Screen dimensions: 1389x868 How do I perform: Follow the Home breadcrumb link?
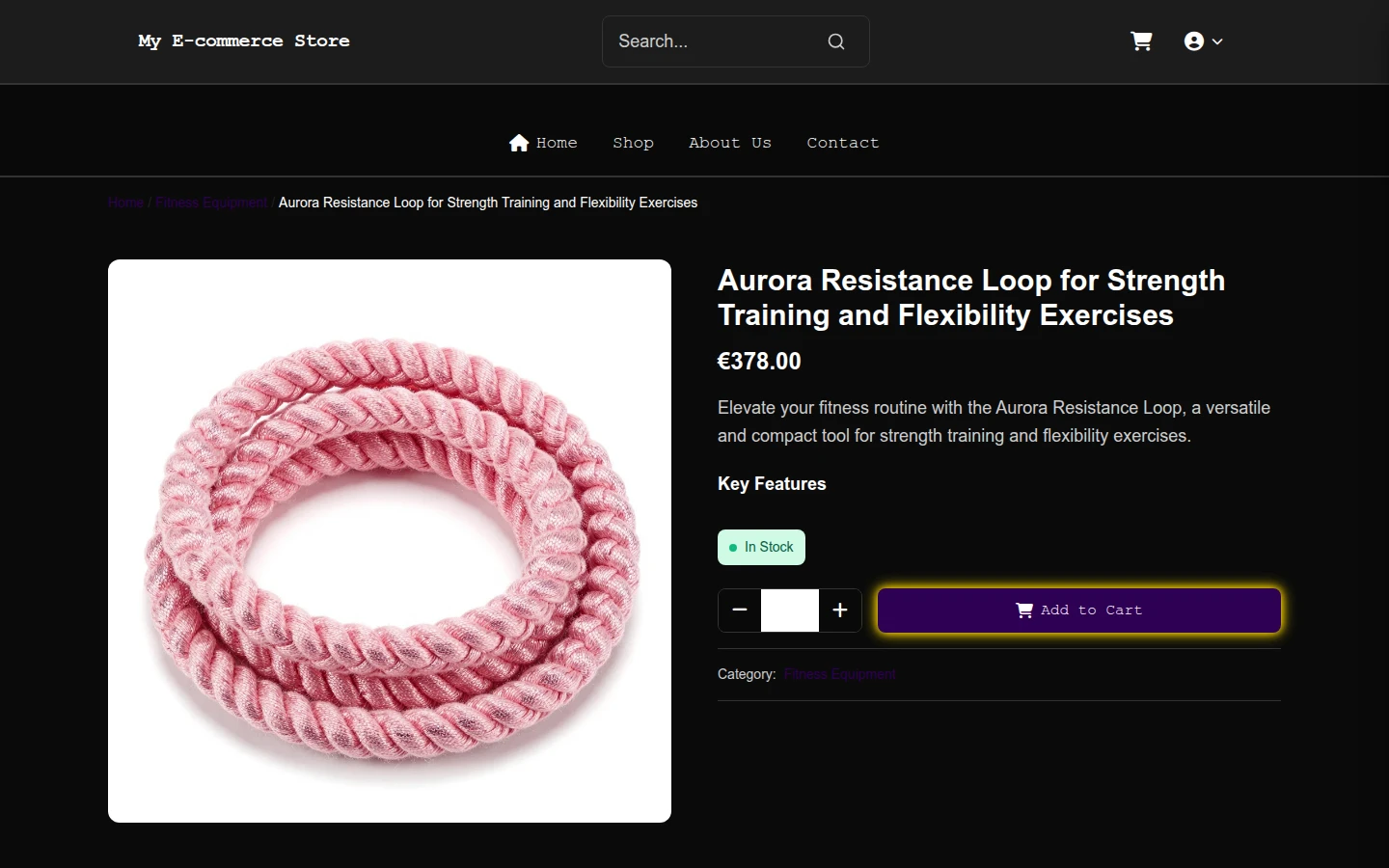coord(125,203)
